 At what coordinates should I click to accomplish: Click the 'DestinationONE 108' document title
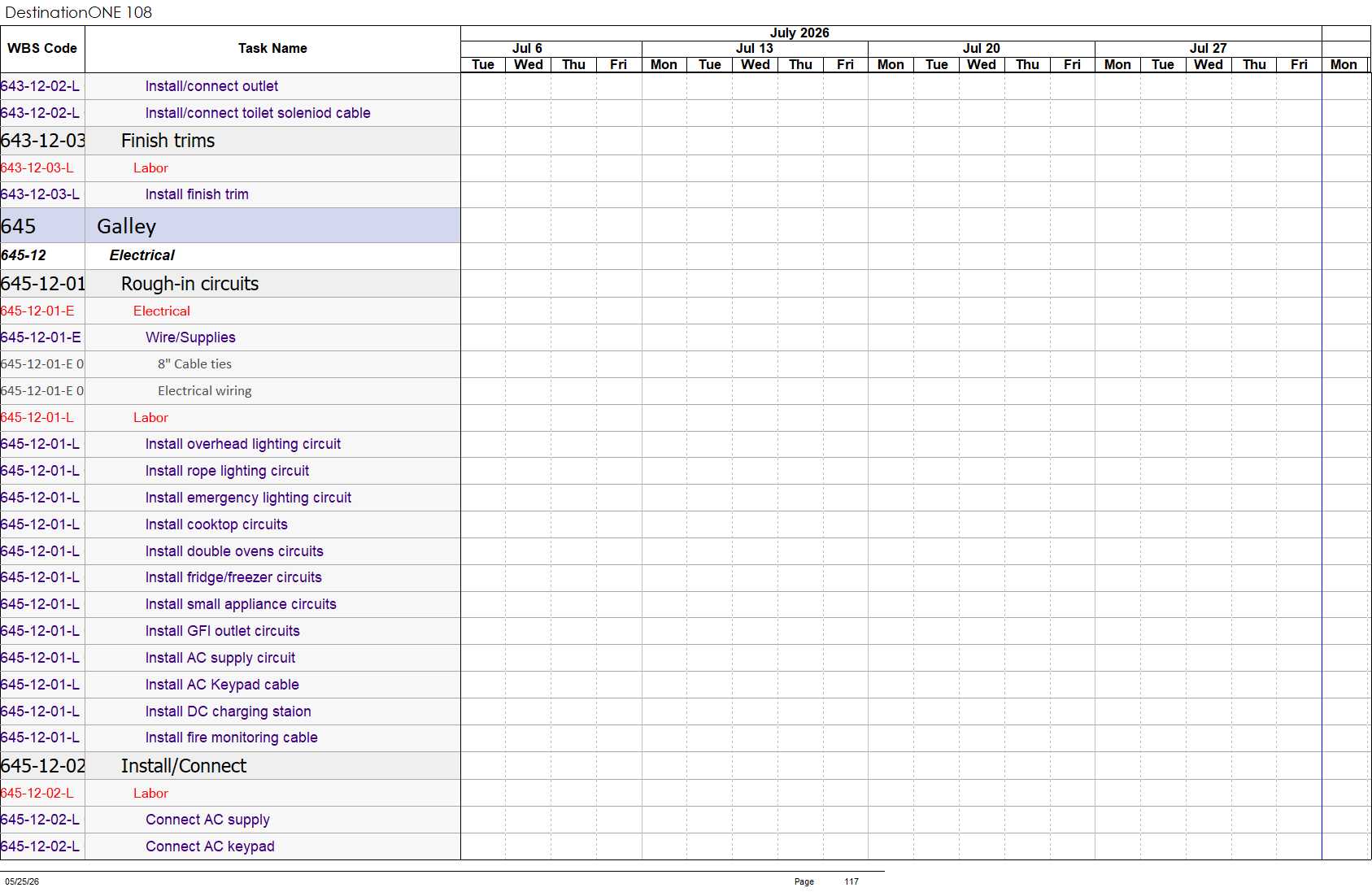click(x=79, y=12)
